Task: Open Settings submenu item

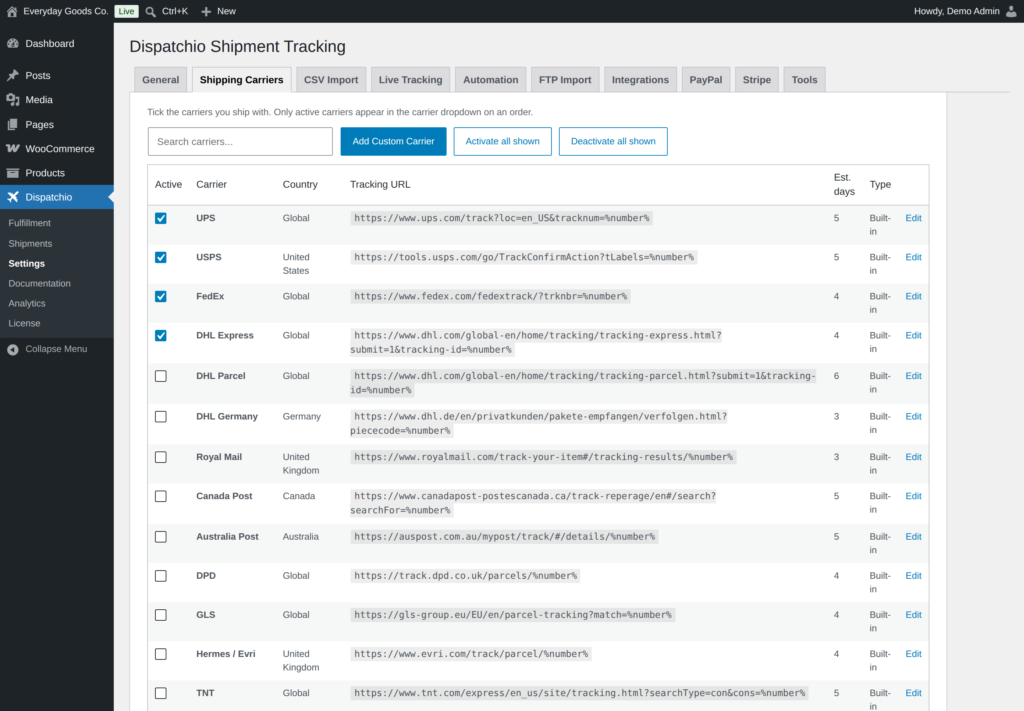Action: coord(27,264)
